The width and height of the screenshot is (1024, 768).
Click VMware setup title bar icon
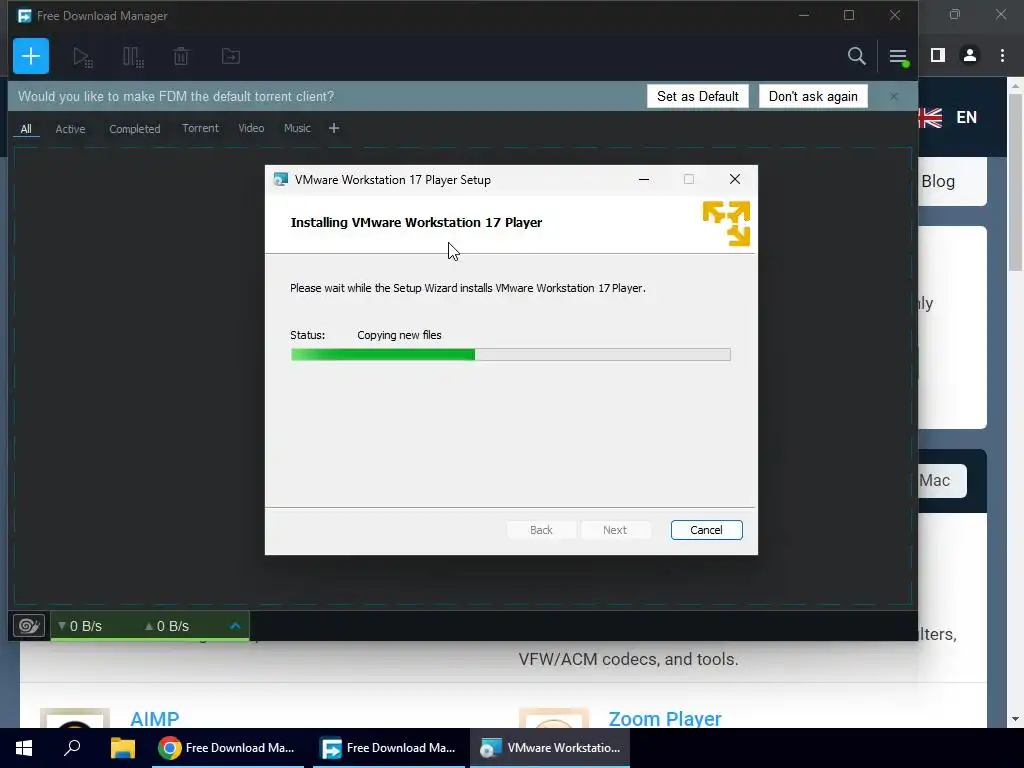281,180
